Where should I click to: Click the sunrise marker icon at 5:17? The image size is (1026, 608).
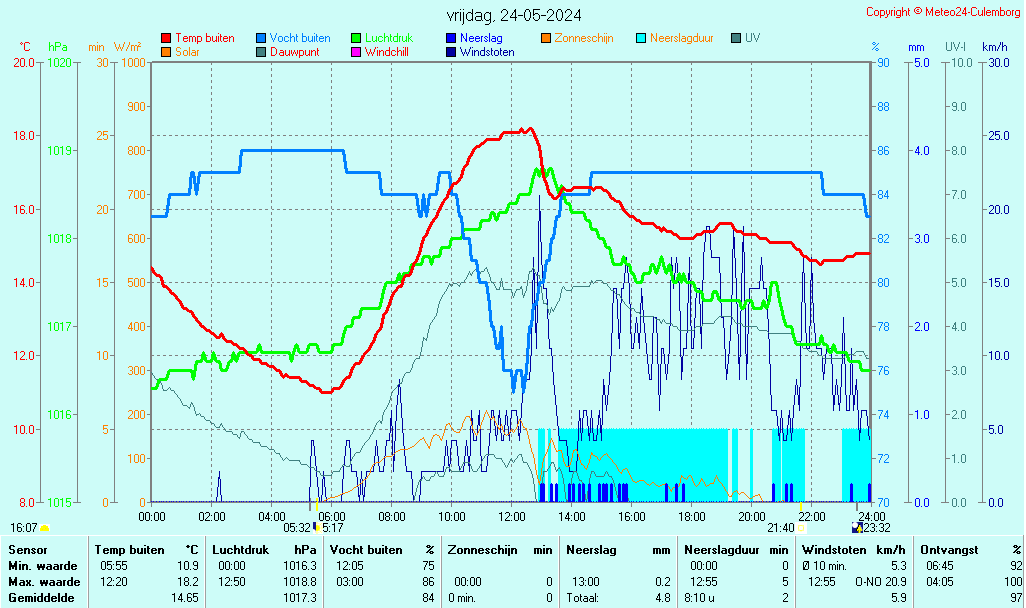click(317, 527)
